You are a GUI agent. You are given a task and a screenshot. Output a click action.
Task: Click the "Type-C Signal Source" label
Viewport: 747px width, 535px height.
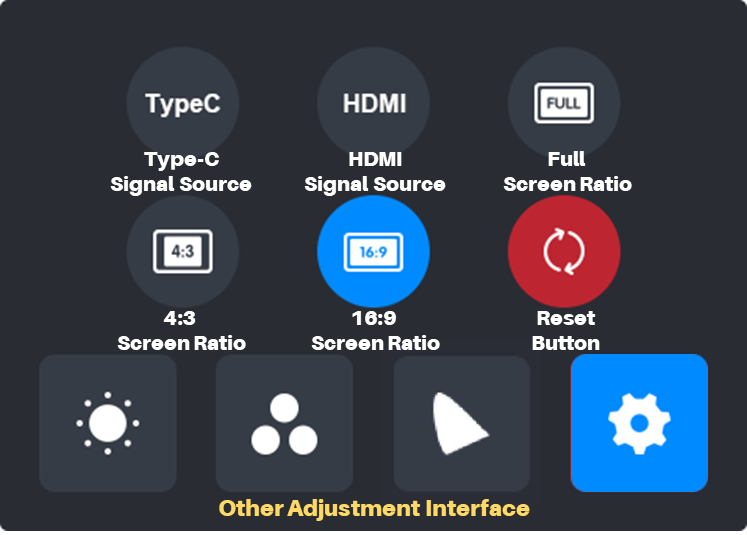181,172
